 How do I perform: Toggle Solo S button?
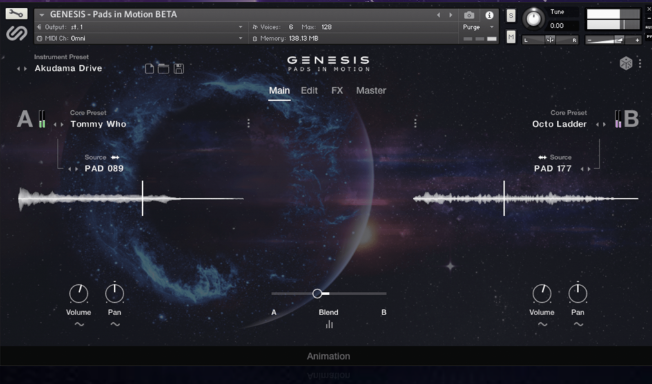[511, 16]
